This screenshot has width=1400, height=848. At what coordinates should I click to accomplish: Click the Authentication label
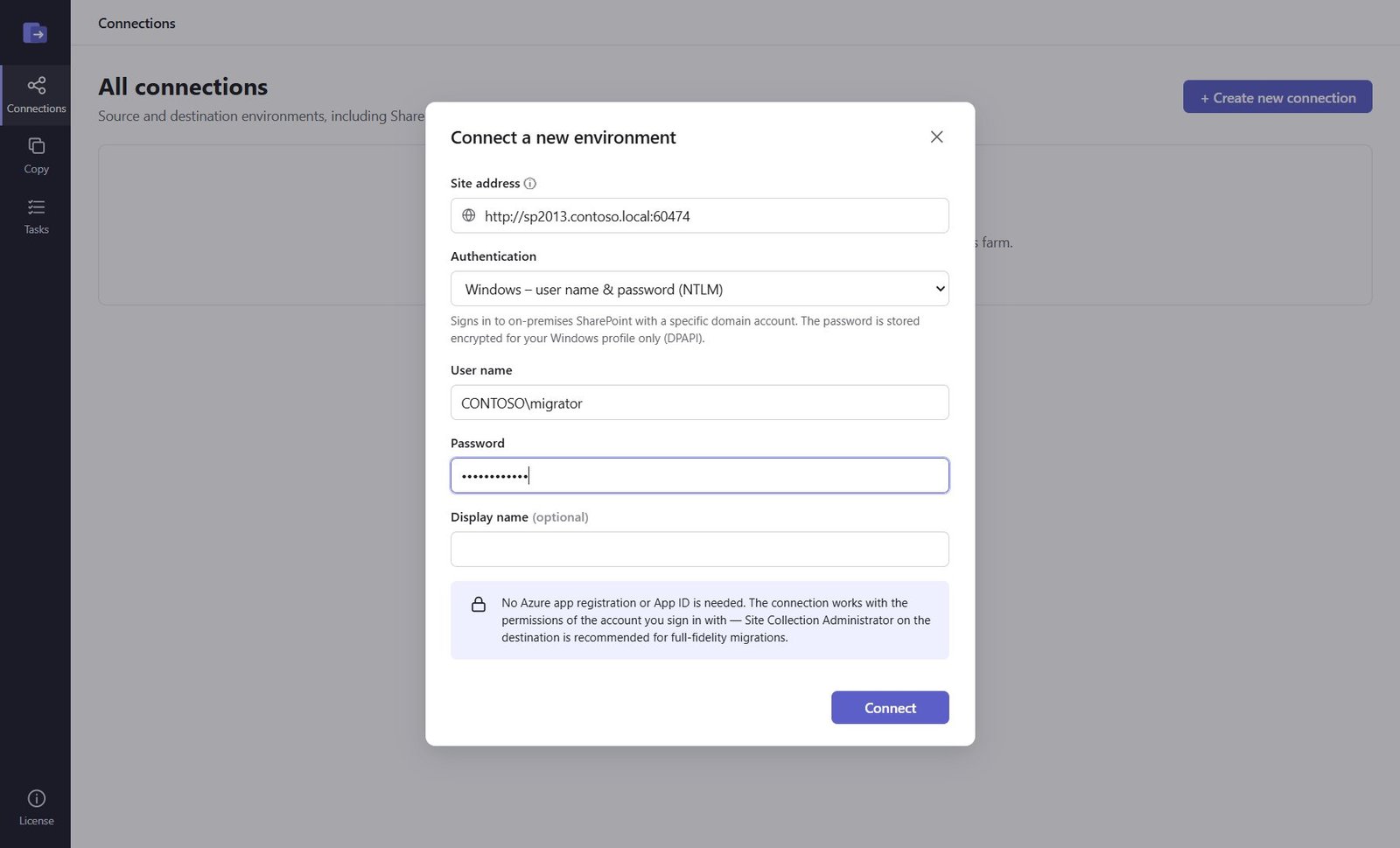[x=493, y=256]
